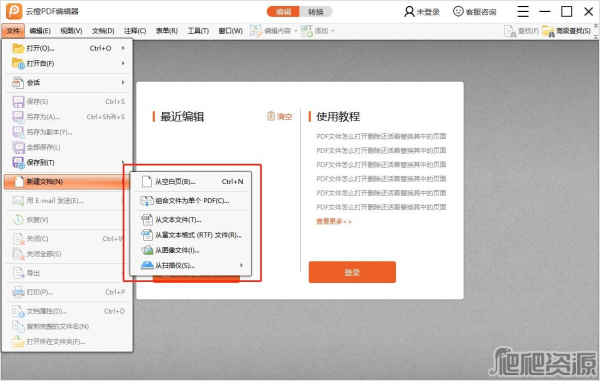Open the hamburger menu icon
This screenshot has height=381, width=600.
tap(523, 11)
